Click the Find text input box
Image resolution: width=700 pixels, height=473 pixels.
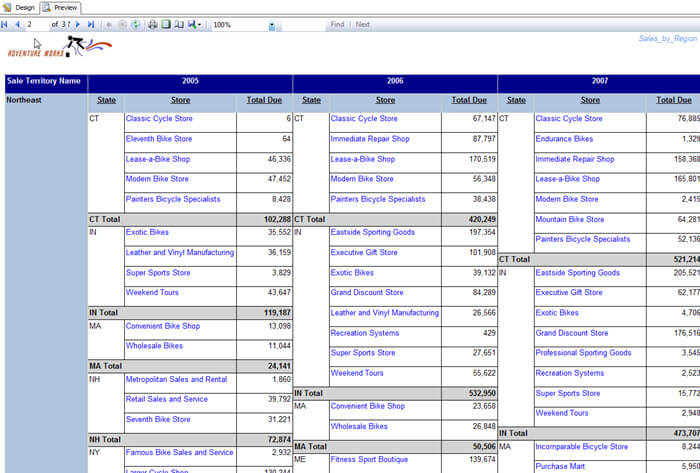click(x=304, y=25)
